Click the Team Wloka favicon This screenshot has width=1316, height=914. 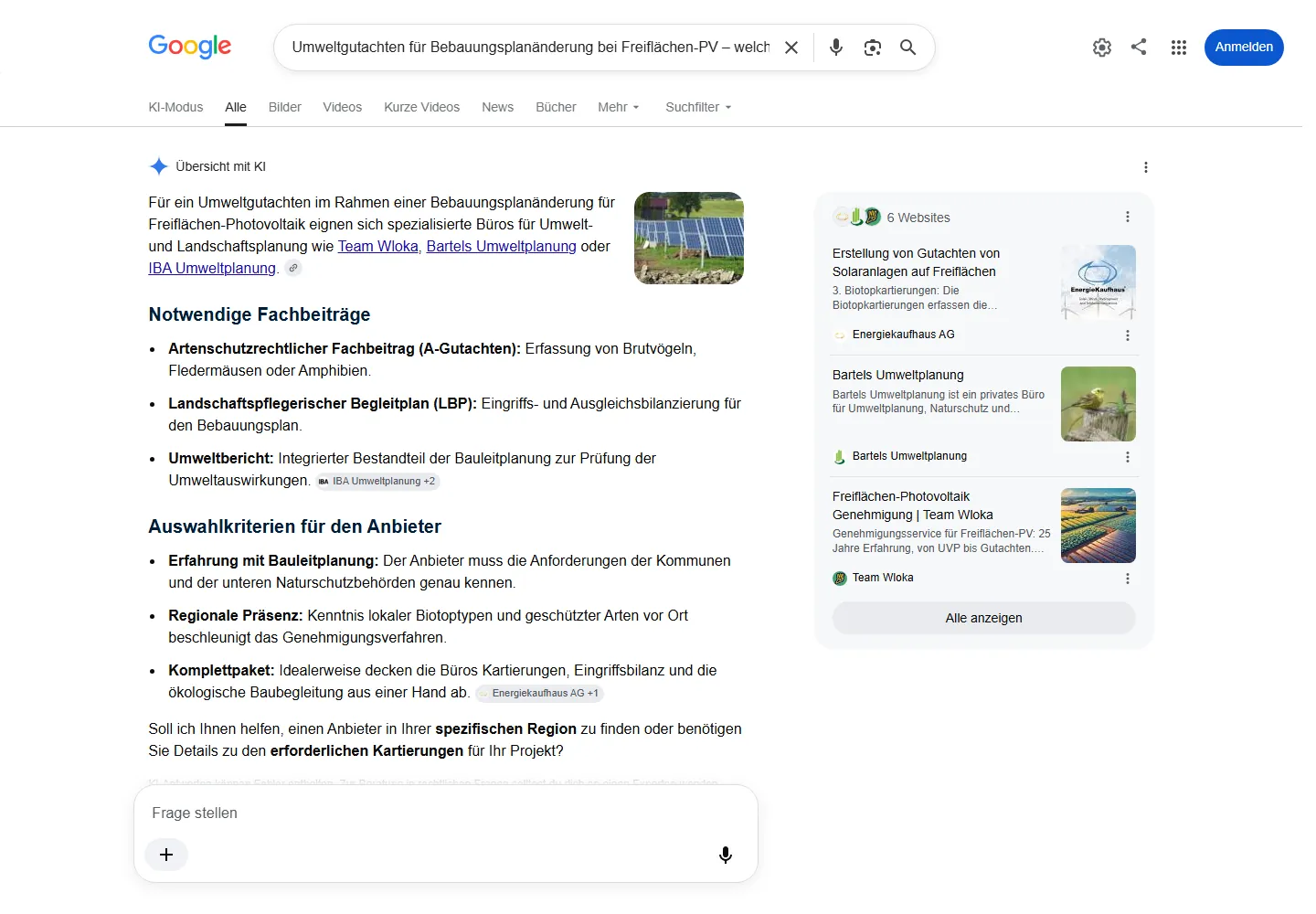[x=840, y=578]
